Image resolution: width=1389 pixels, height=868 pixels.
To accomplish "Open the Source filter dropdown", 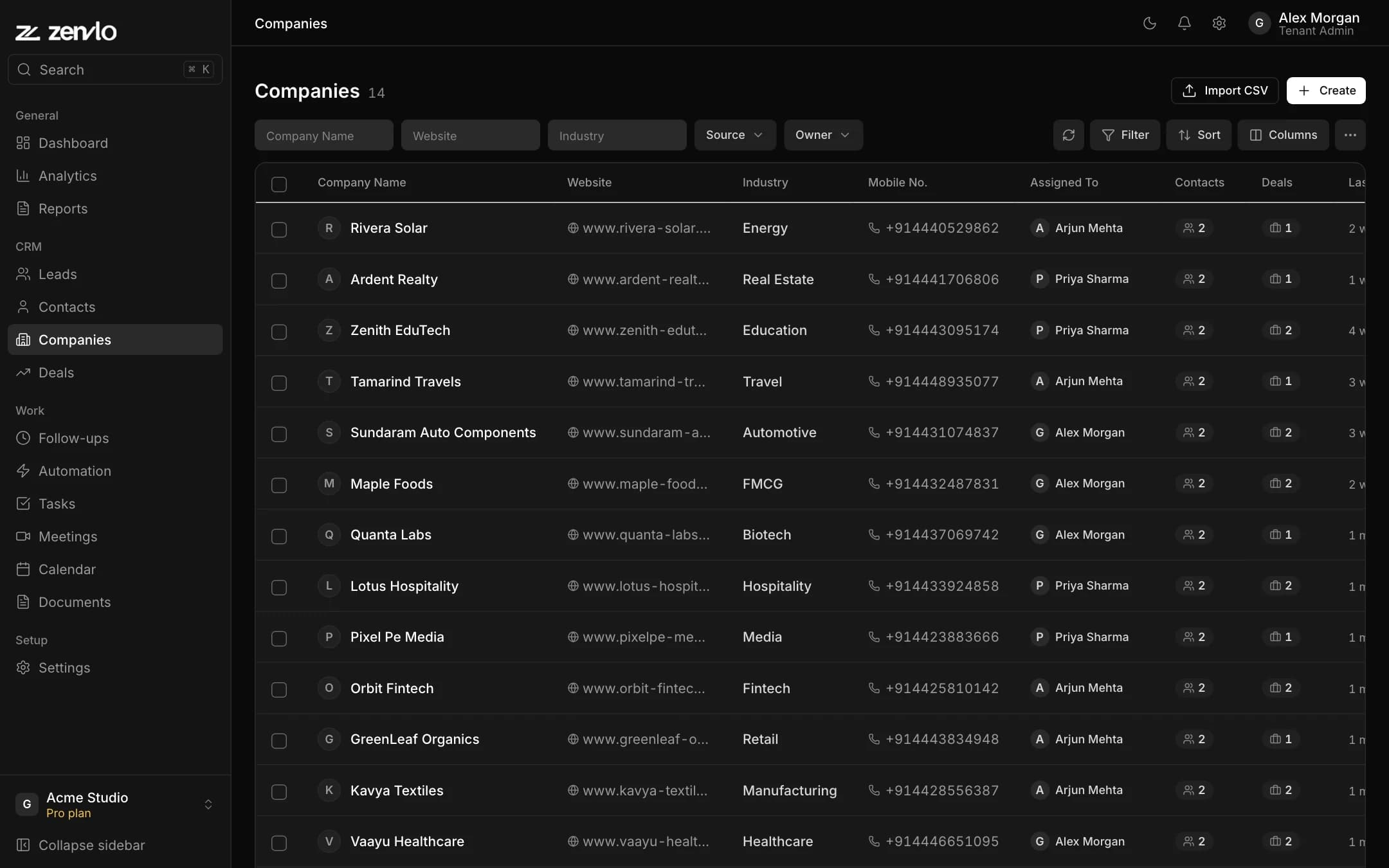I will click(735, 135).
